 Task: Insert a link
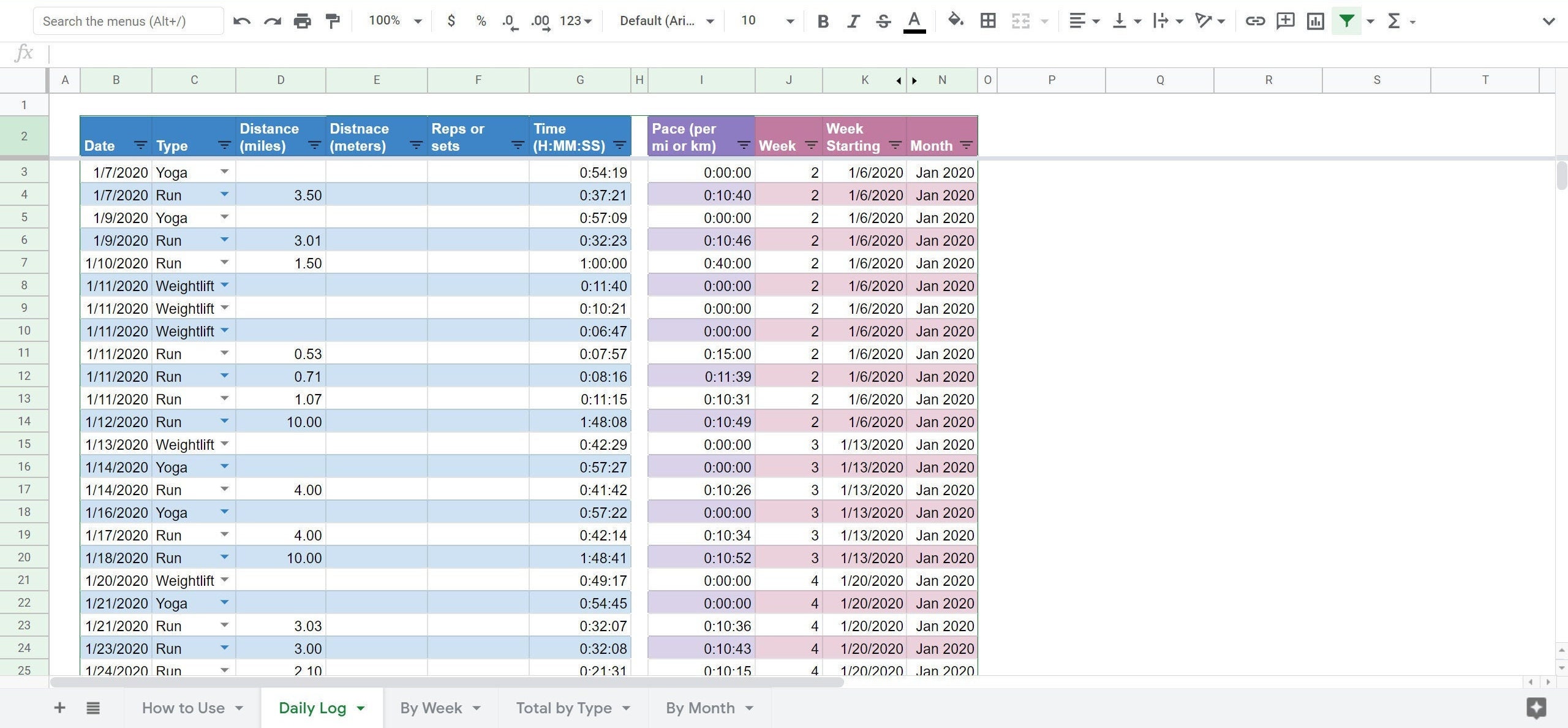1255,20
